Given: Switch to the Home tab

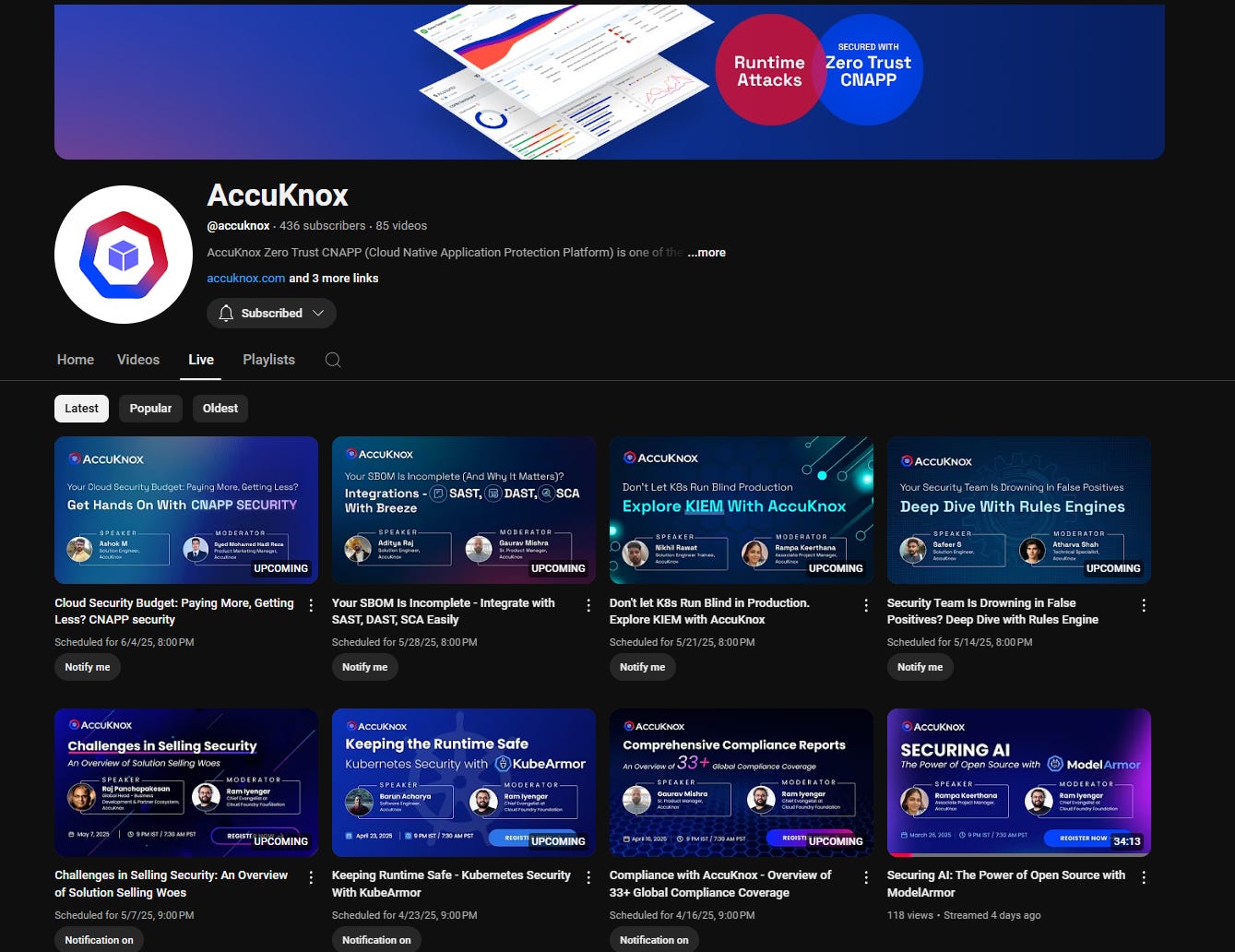Looking at the screenshot, I should tap(76, 360).
